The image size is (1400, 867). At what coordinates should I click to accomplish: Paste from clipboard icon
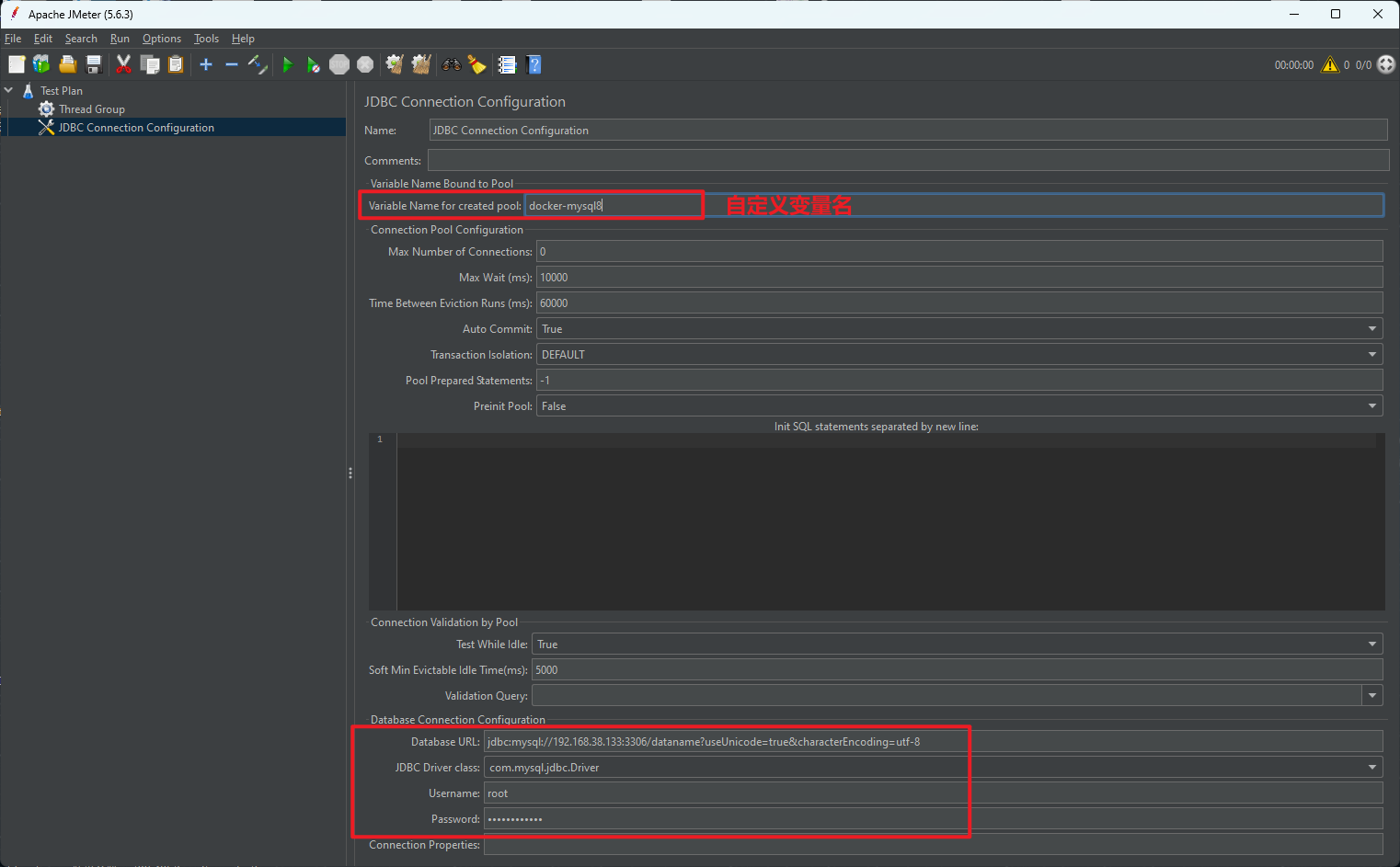[176, 64]
